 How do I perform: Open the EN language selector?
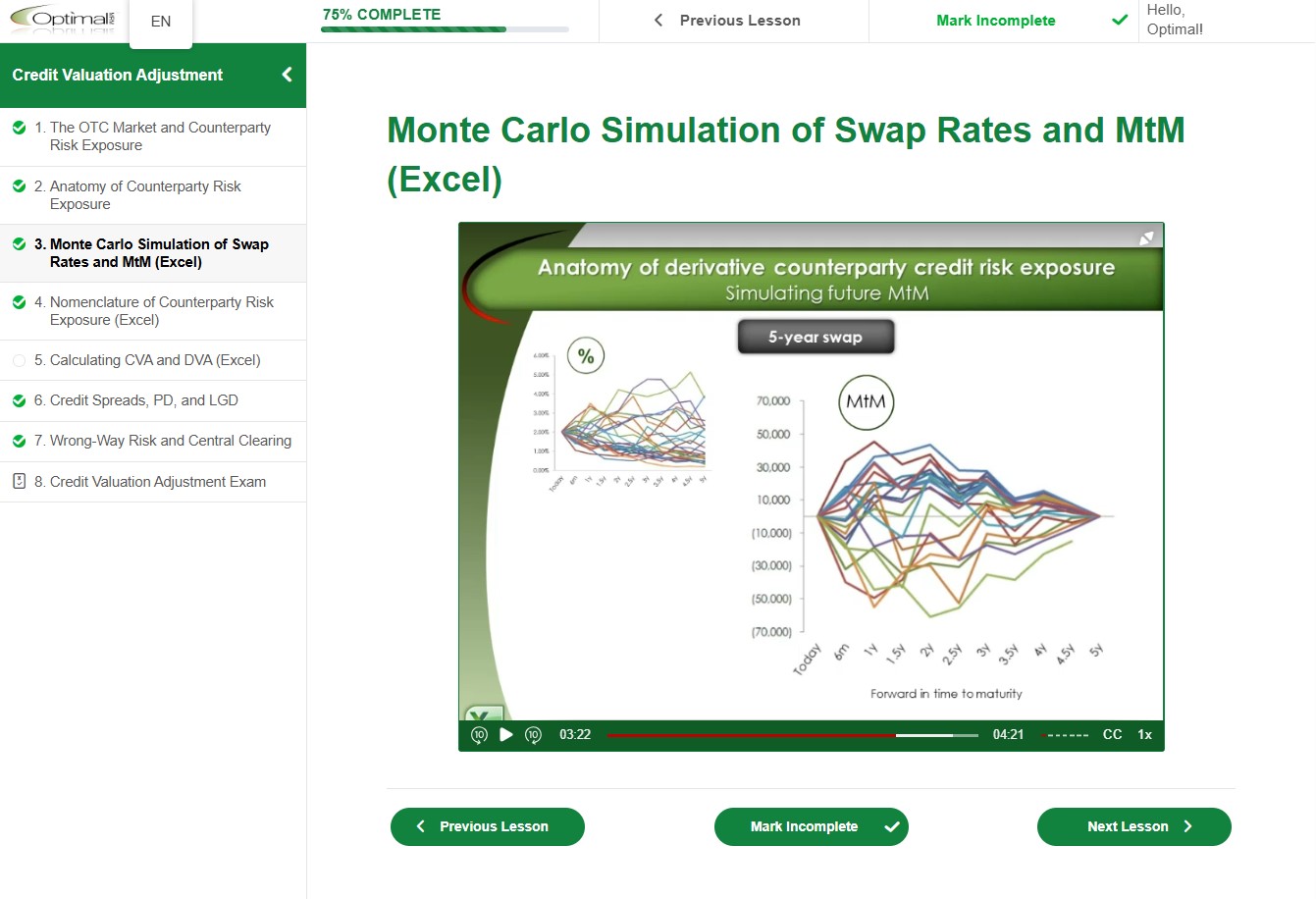(x=161, y=22)
